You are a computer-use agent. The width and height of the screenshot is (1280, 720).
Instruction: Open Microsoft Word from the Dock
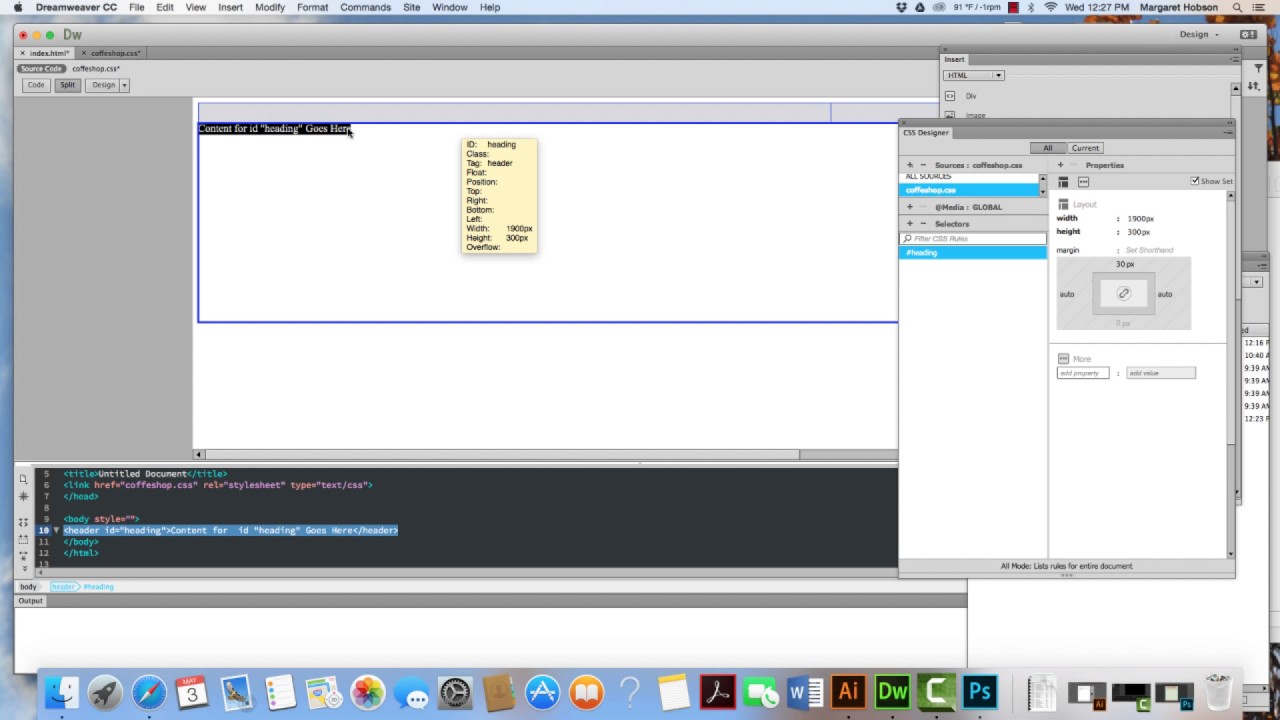coord(805,692)
